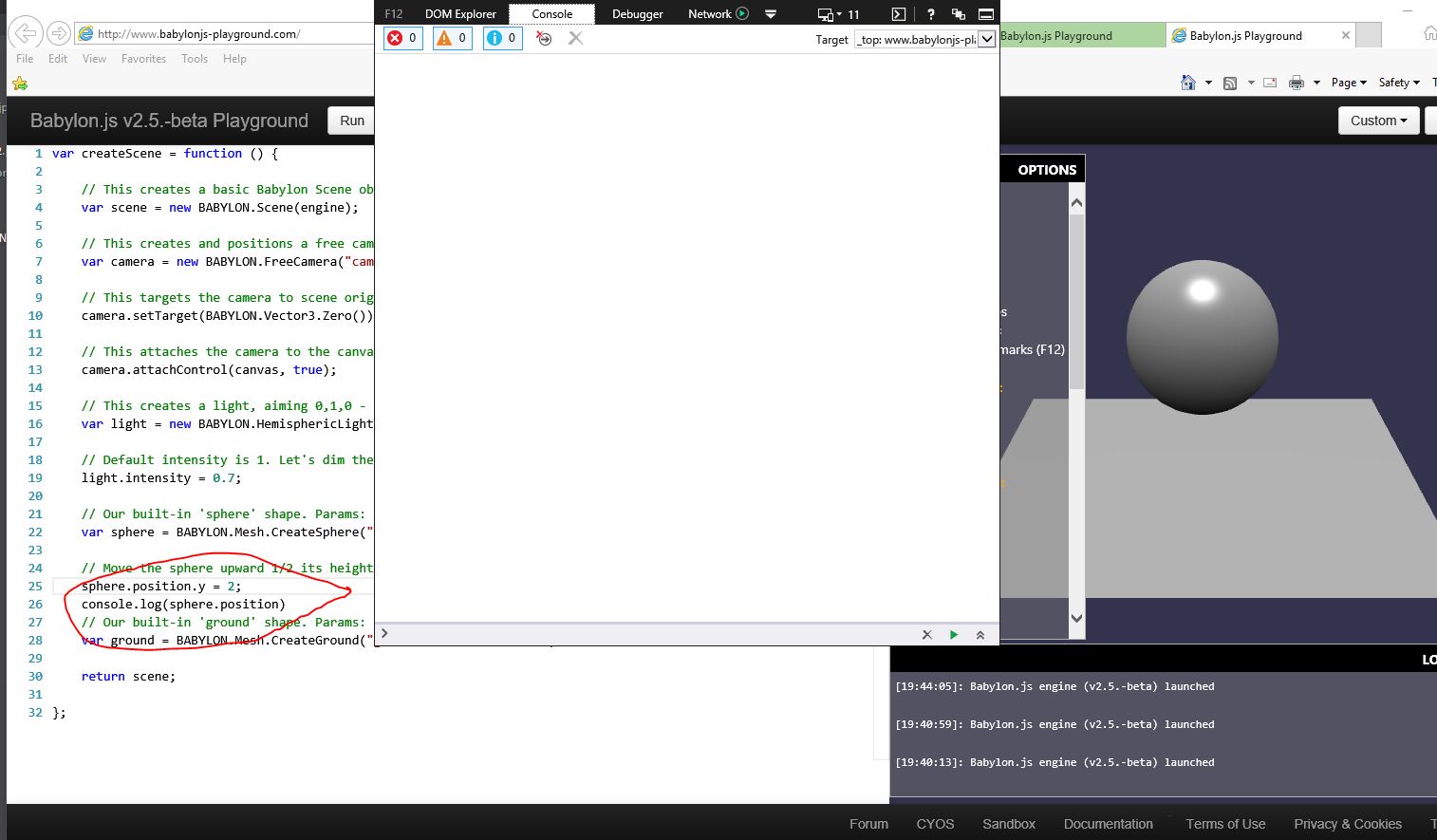The width and height of the screenshot is (1437, 840).
Task: Open the Debugger tab
Action: click(x=637, y=13)
